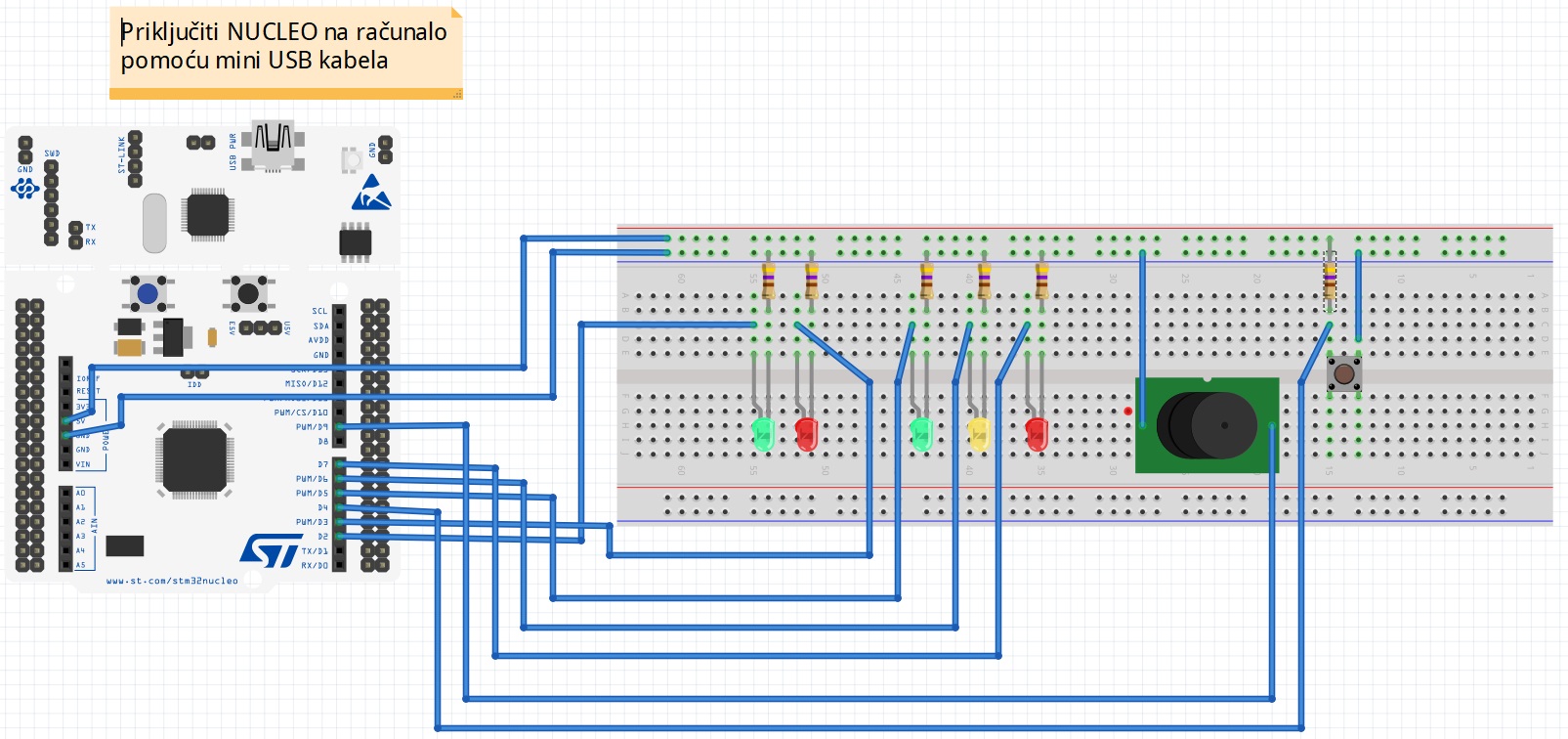Viewport: 1568px width, 739px height.
Task: Click the blue symbol below the GND label near SWD
Action: tap(24, 188)
